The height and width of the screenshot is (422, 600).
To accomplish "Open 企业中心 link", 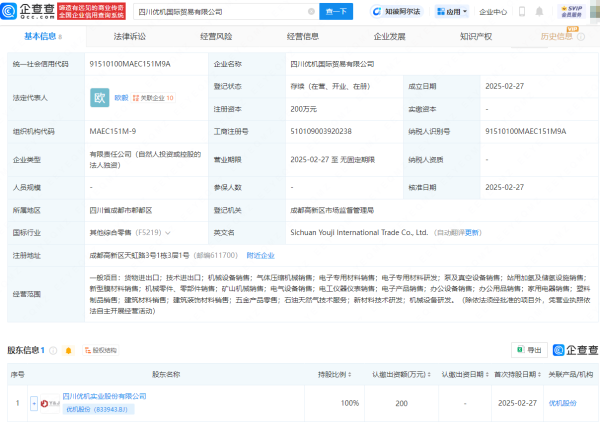I will point(493,12).
